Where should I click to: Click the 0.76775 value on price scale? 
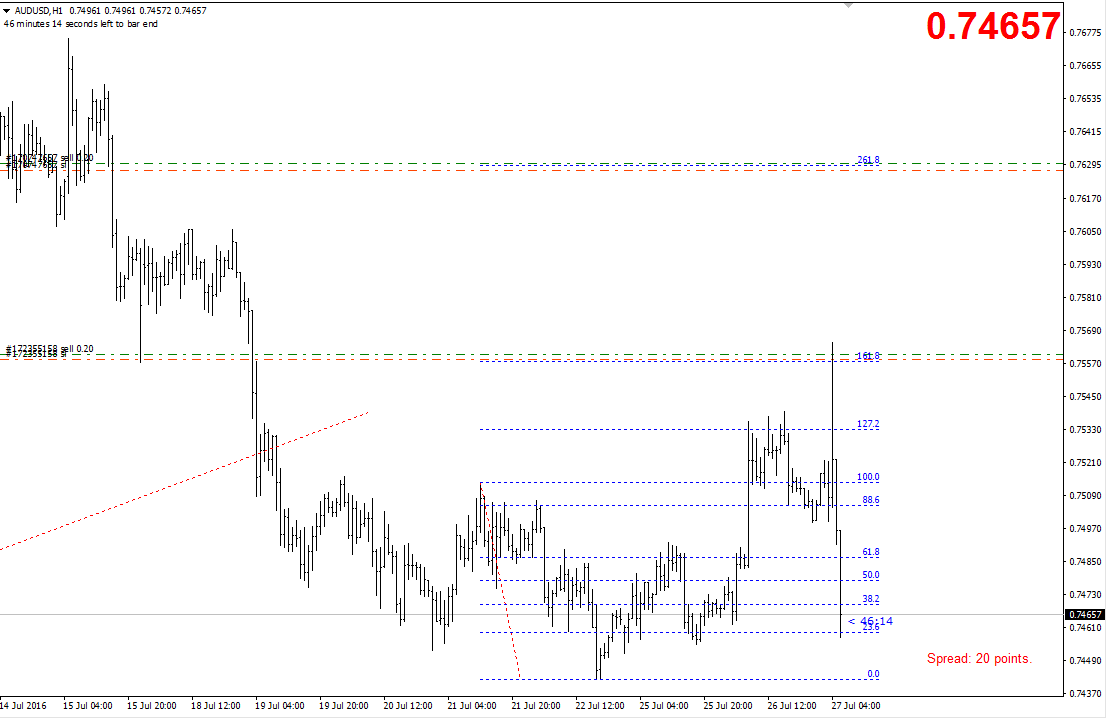pyautogui.click(x=1085, y=33)
